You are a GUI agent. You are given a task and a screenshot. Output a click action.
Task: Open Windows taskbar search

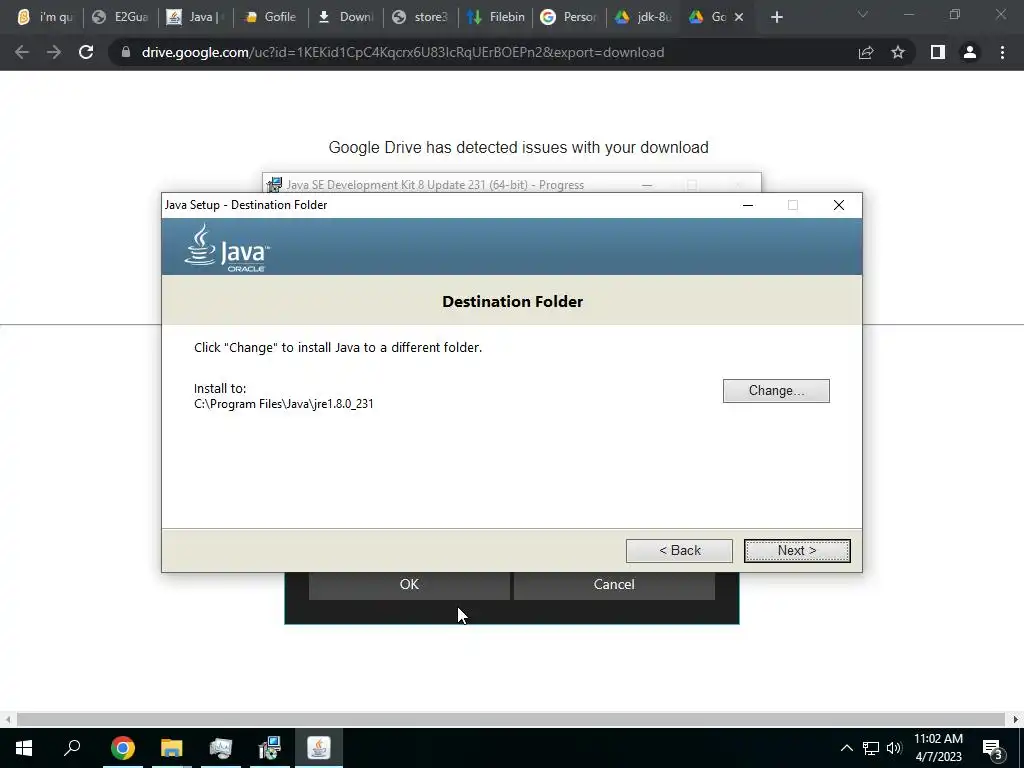click(72, 748)
